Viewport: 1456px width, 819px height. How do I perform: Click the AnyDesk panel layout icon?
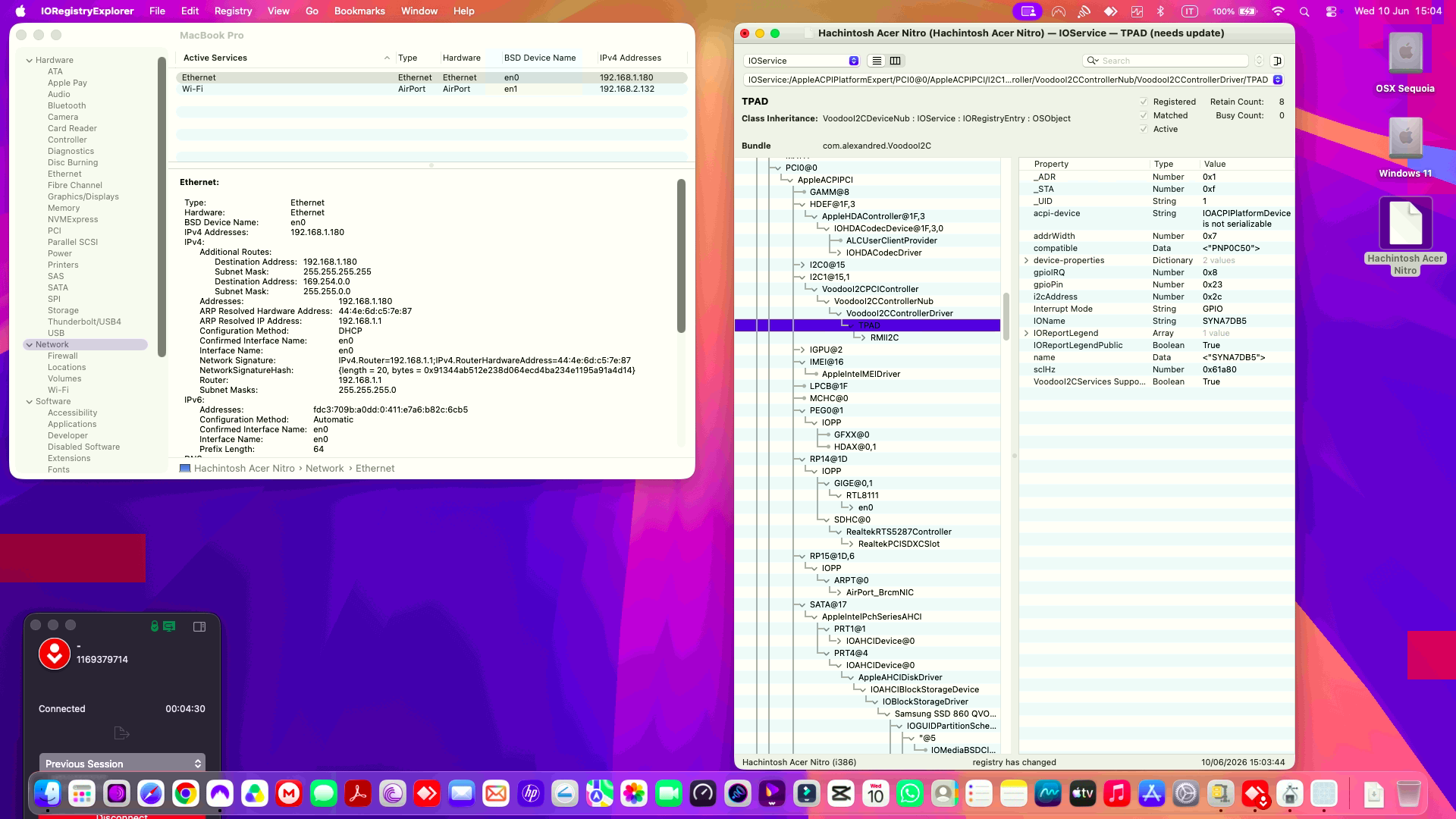pos(199,626)
